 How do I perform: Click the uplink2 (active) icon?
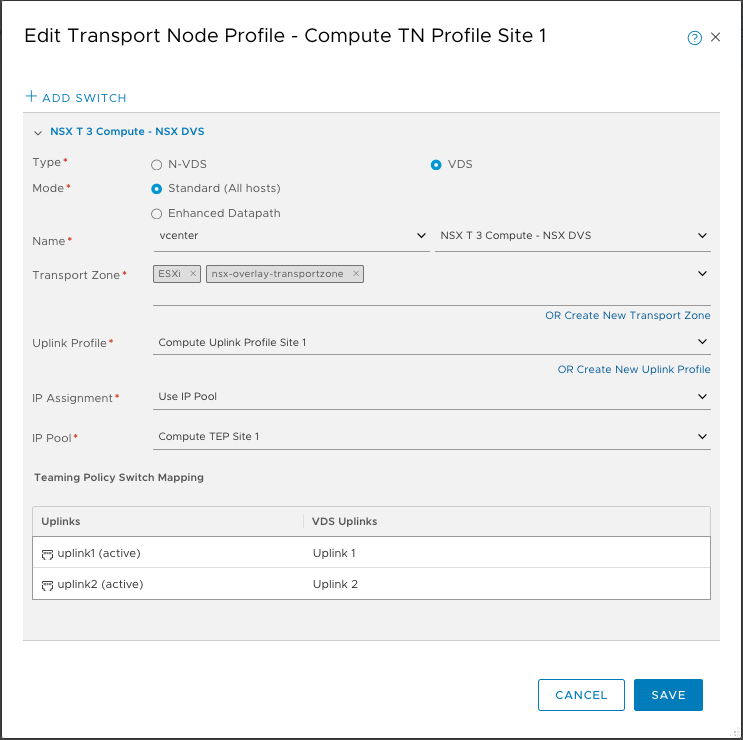coord(46,584)
